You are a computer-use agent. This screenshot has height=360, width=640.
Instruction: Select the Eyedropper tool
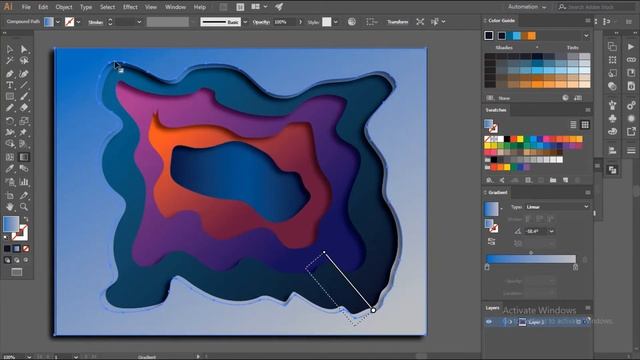[x=10, y=169]
